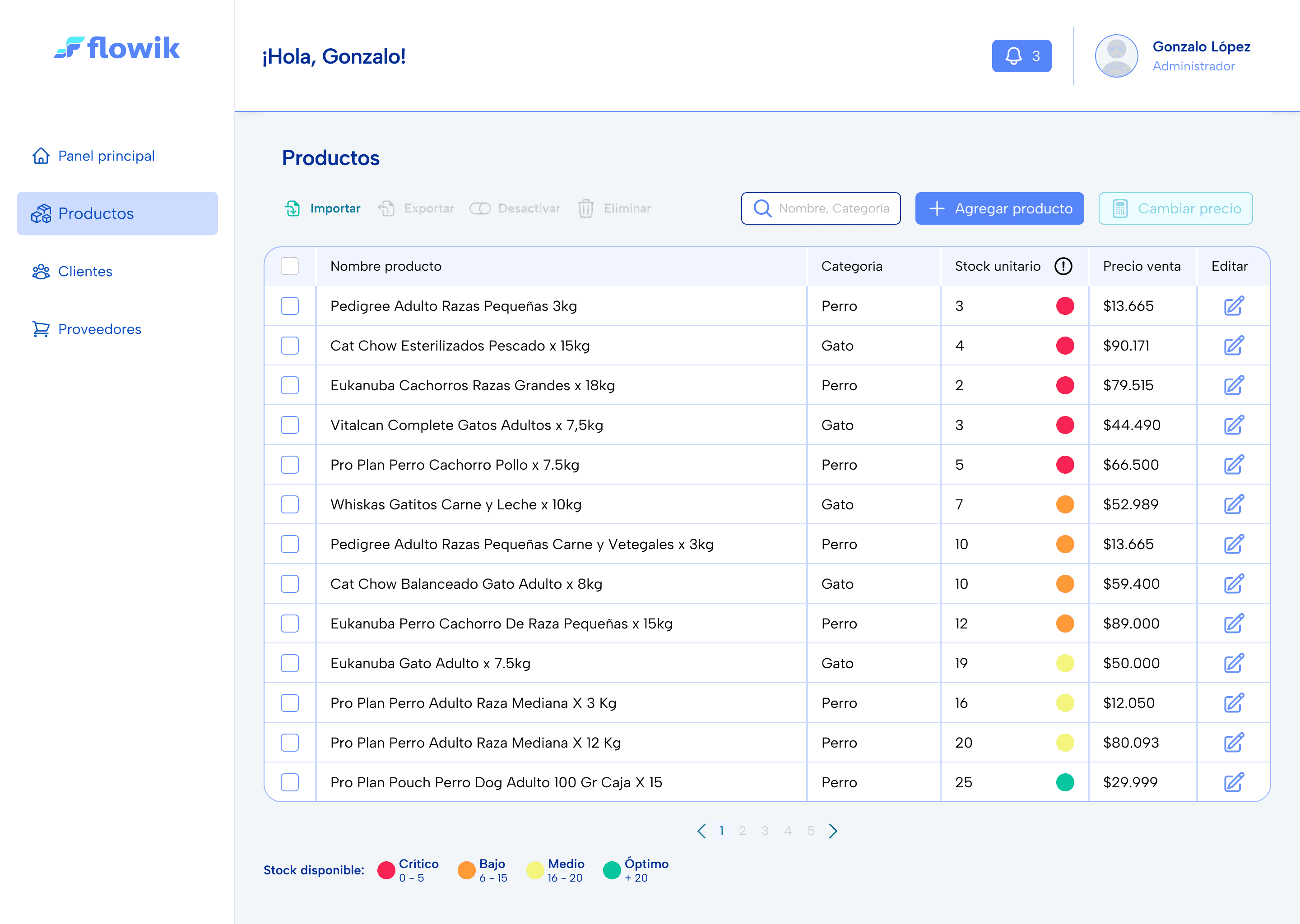Jump to page 3 in pagination
Viewport: 1300px width, 924px height.
point(765,831)
